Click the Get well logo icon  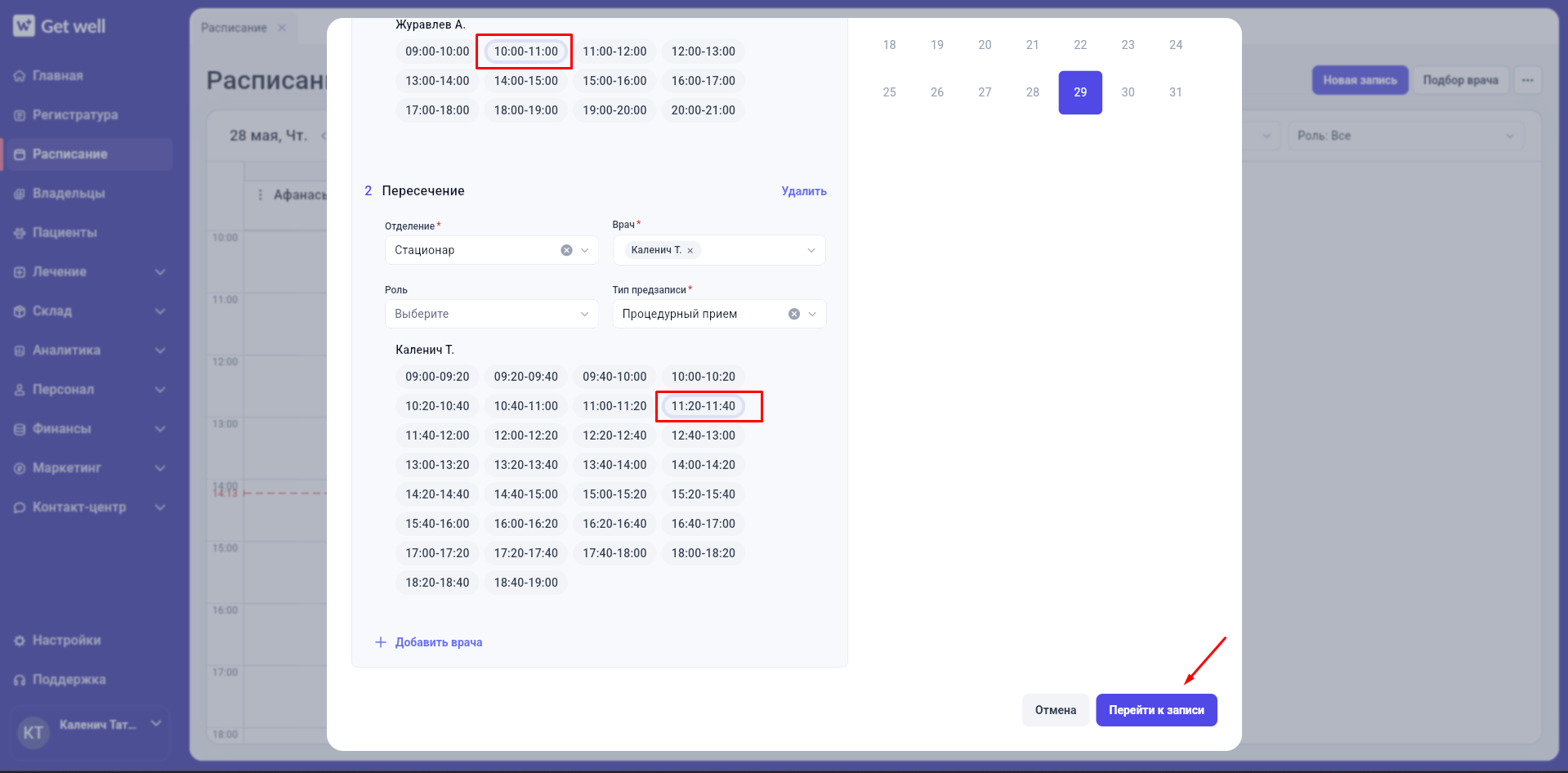coord(24,26)
